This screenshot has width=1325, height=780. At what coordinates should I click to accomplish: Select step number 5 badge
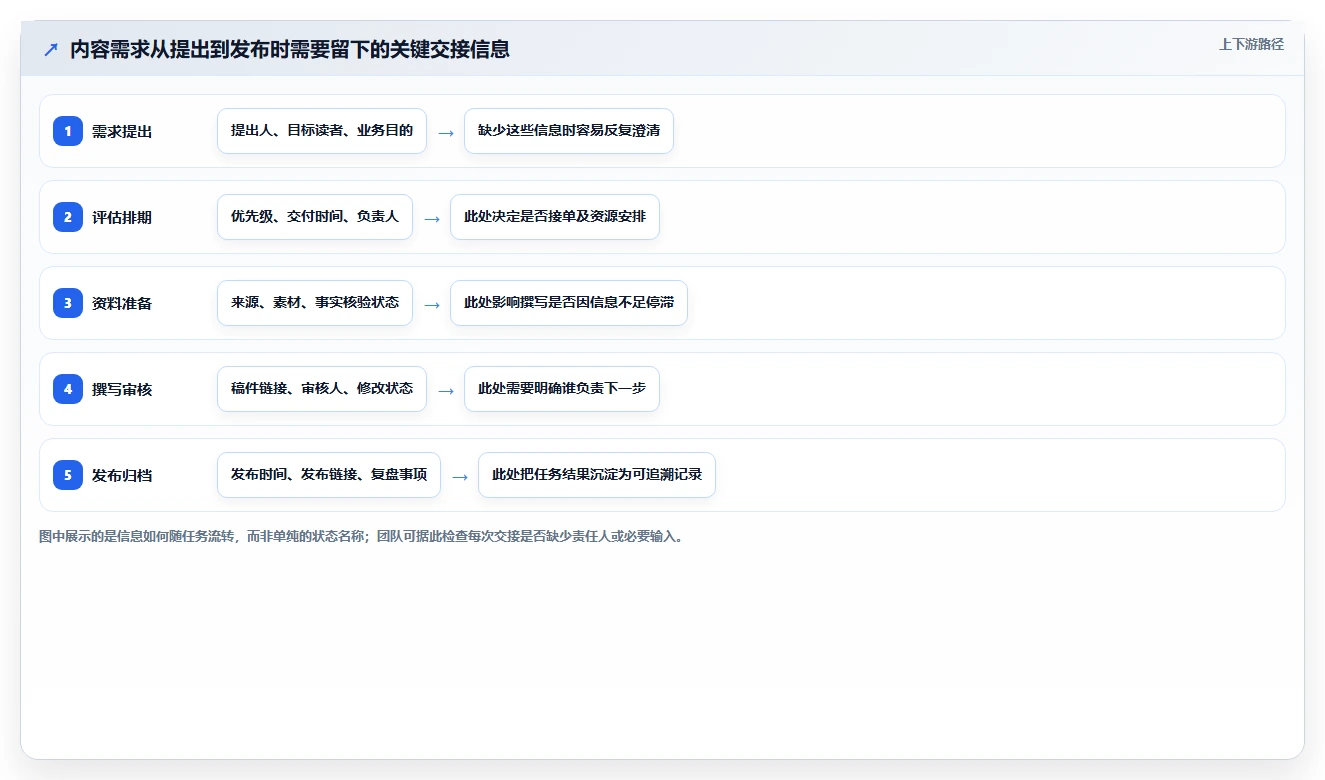tap(68, 475)
